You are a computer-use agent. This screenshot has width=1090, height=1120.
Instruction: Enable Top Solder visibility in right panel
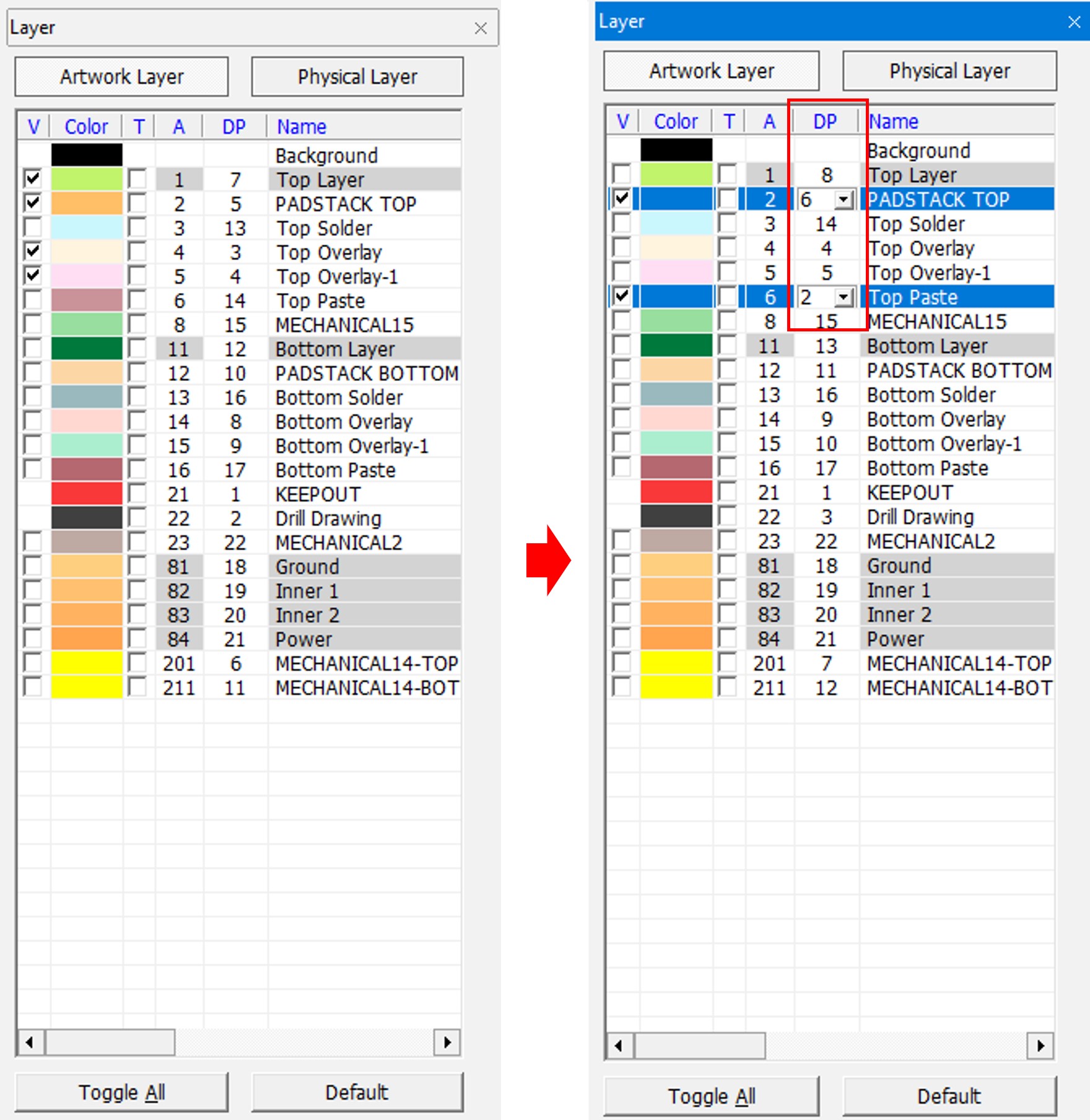[621, 224]
